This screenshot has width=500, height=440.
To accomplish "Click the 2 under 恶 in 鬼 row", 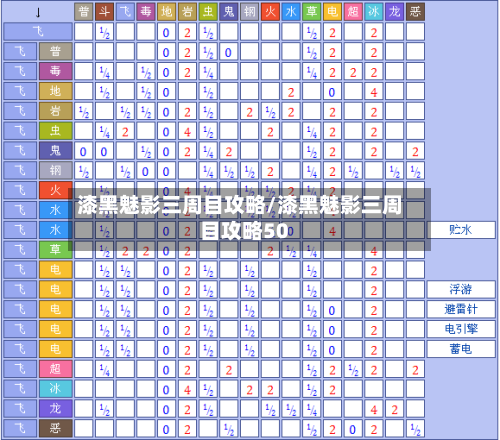I will (415, 152).
